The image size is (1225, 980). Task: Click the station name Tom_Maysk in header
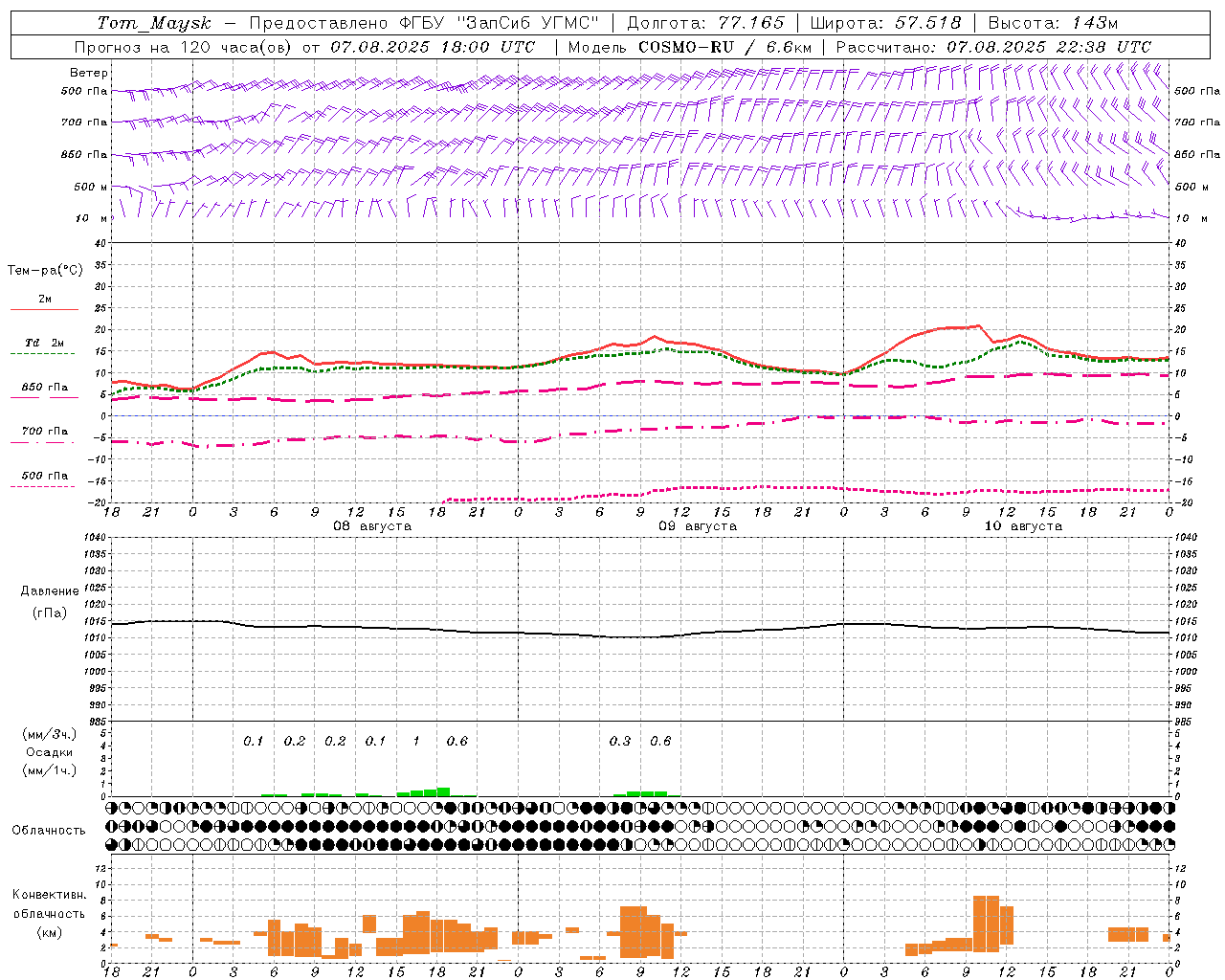tap(154, 23)
